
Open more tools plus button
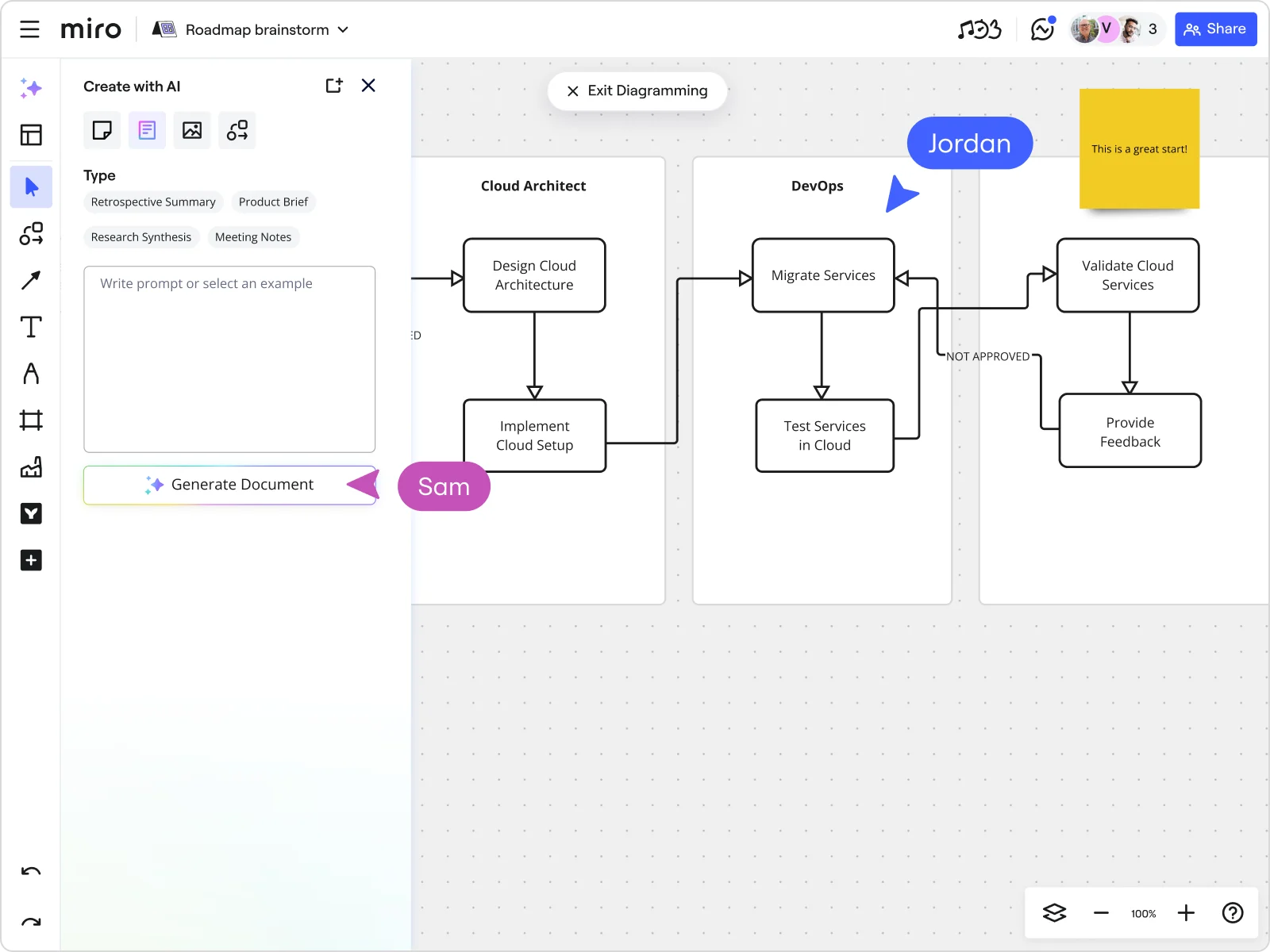coord(31,560)
